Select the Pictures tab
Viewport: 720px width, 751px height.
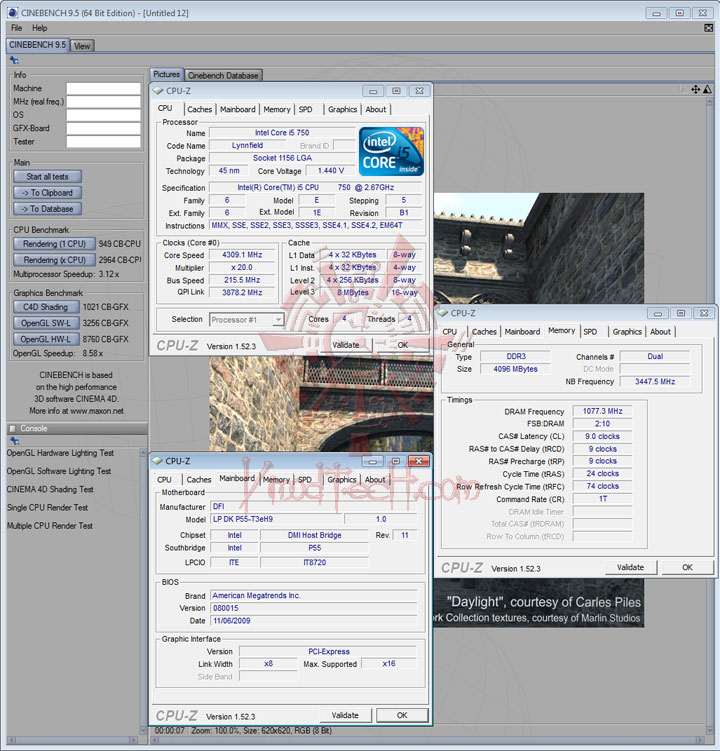pos(166,74)
